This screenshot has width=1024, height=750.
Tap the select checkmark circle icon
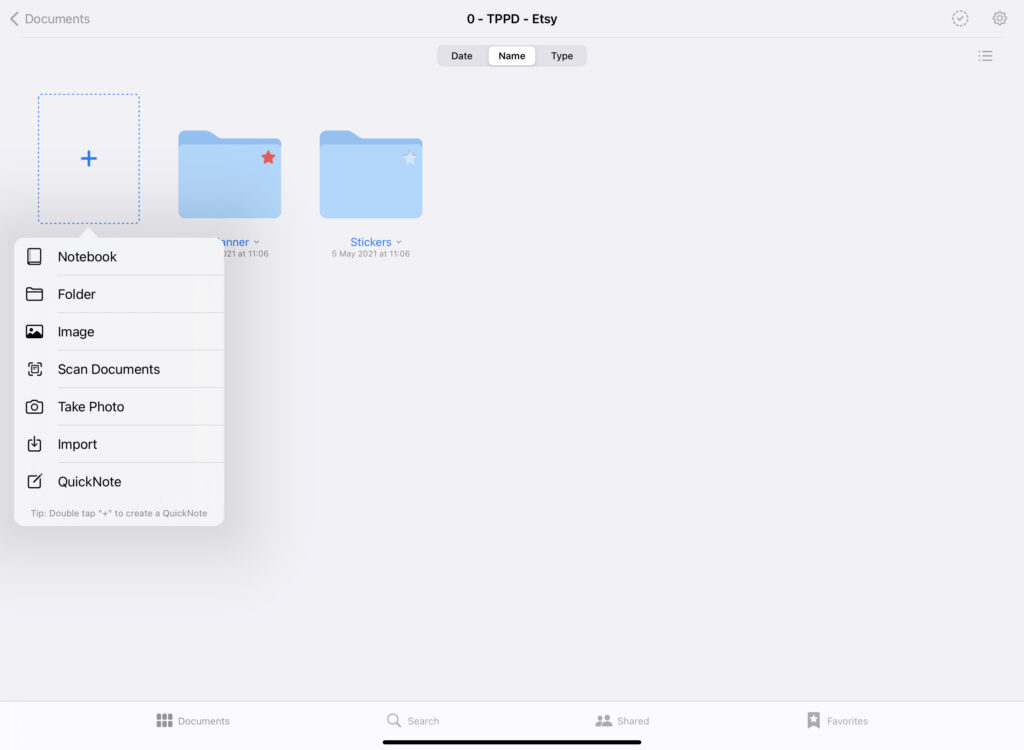(960, 18)
